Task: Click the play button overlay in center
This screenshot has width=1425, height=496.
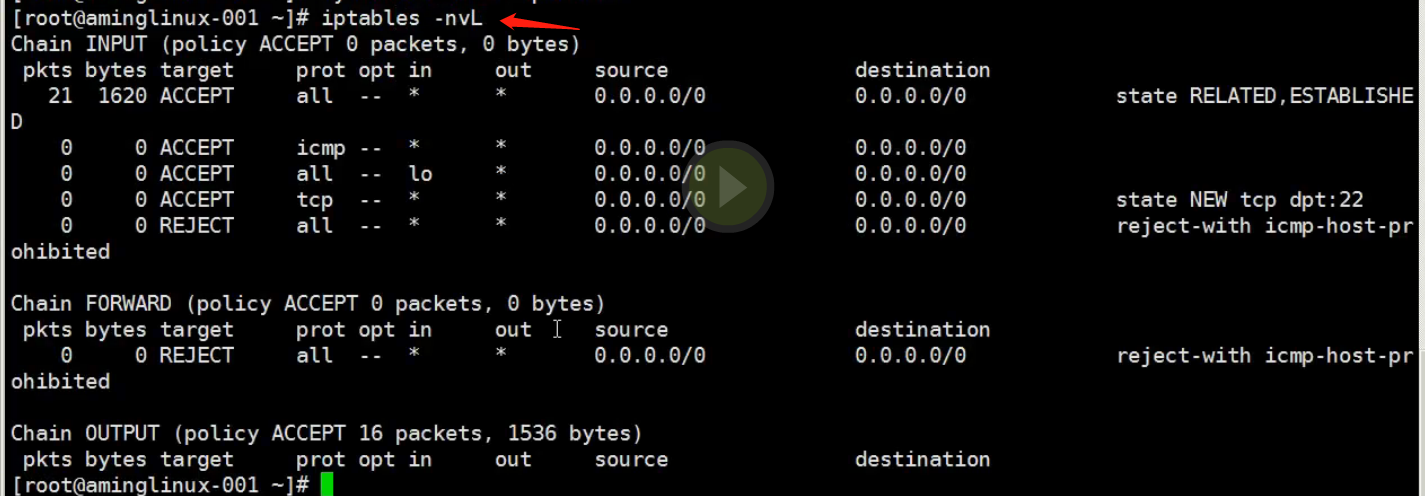Action: [730, 187]
